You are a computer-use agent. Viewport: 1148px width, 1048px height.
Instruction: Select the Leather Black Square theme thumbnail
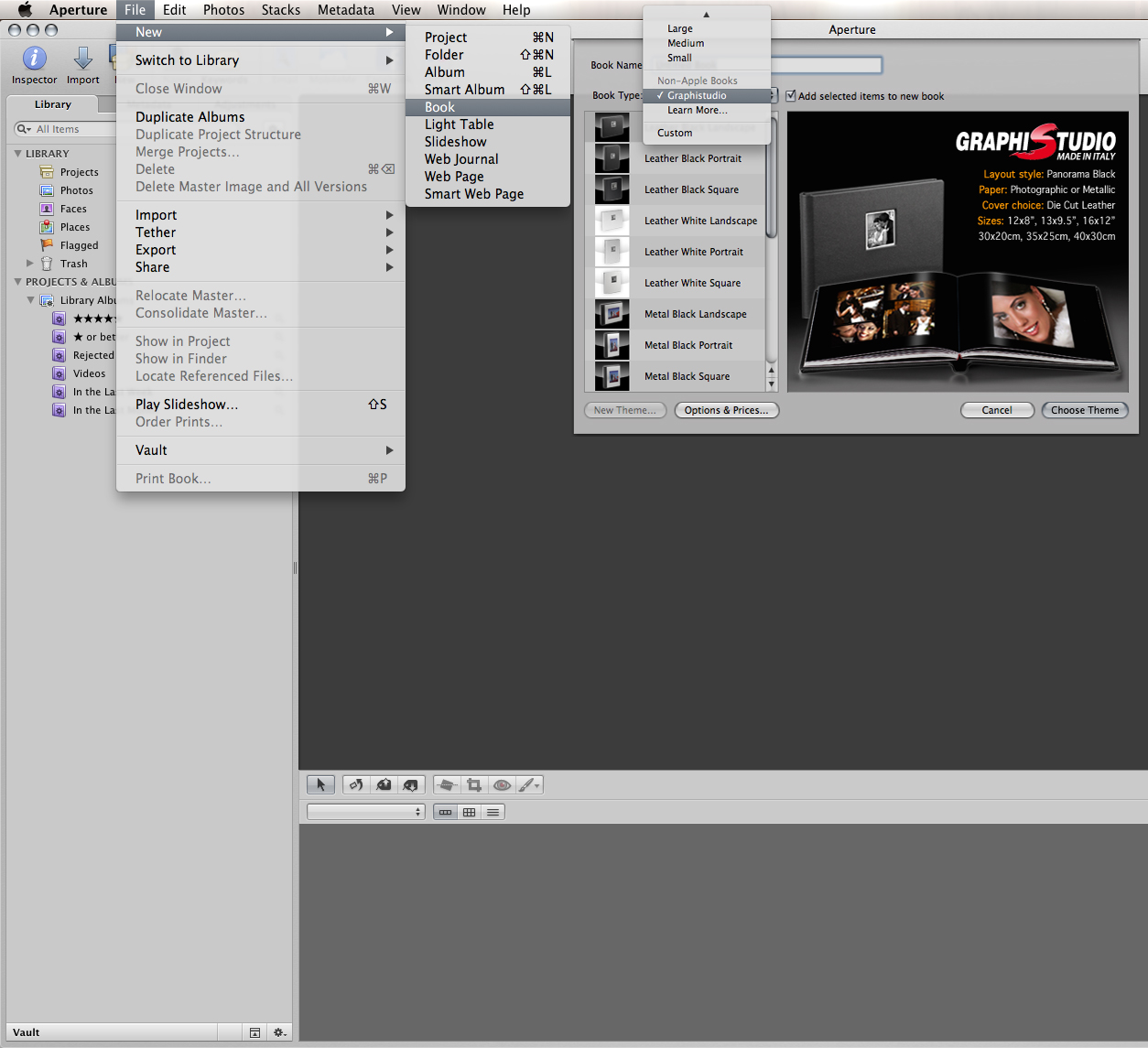pyautogui.click(x=612, y=189)
